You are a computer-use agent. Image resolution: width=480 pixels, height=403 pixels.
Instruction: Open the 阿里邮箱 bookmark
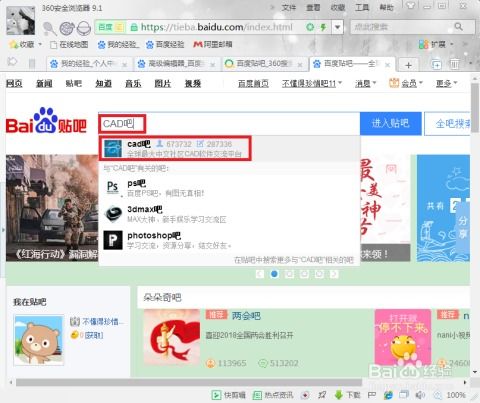(213, 44)
